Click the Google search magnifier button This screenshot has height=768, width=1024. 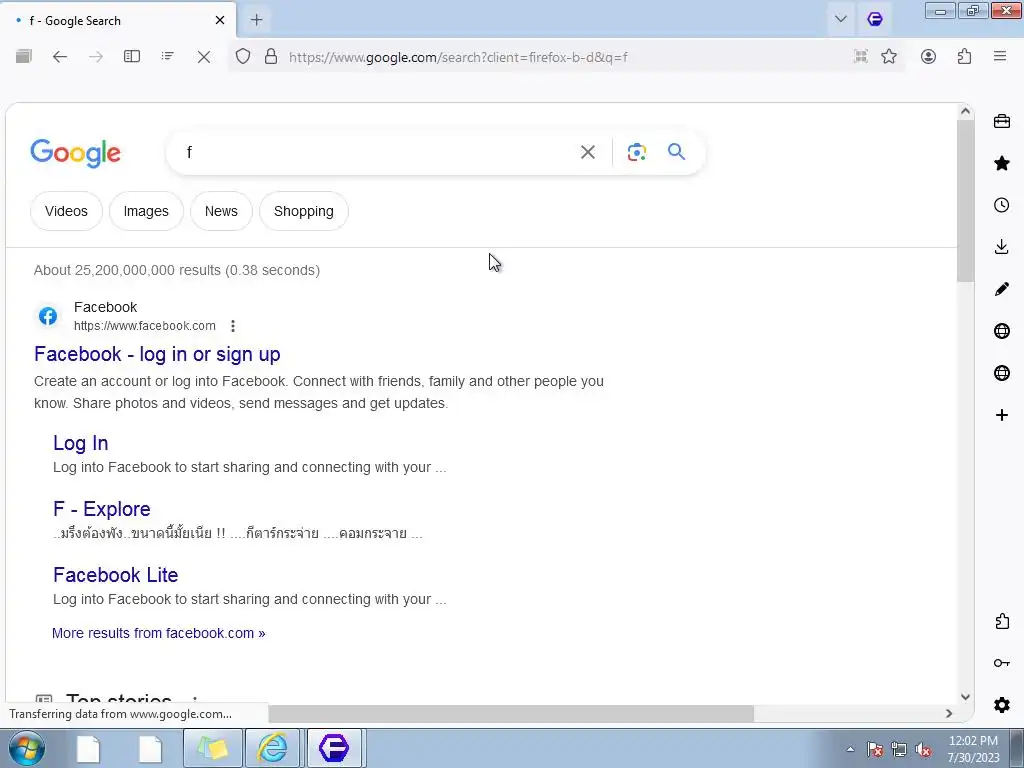point(677,152)
